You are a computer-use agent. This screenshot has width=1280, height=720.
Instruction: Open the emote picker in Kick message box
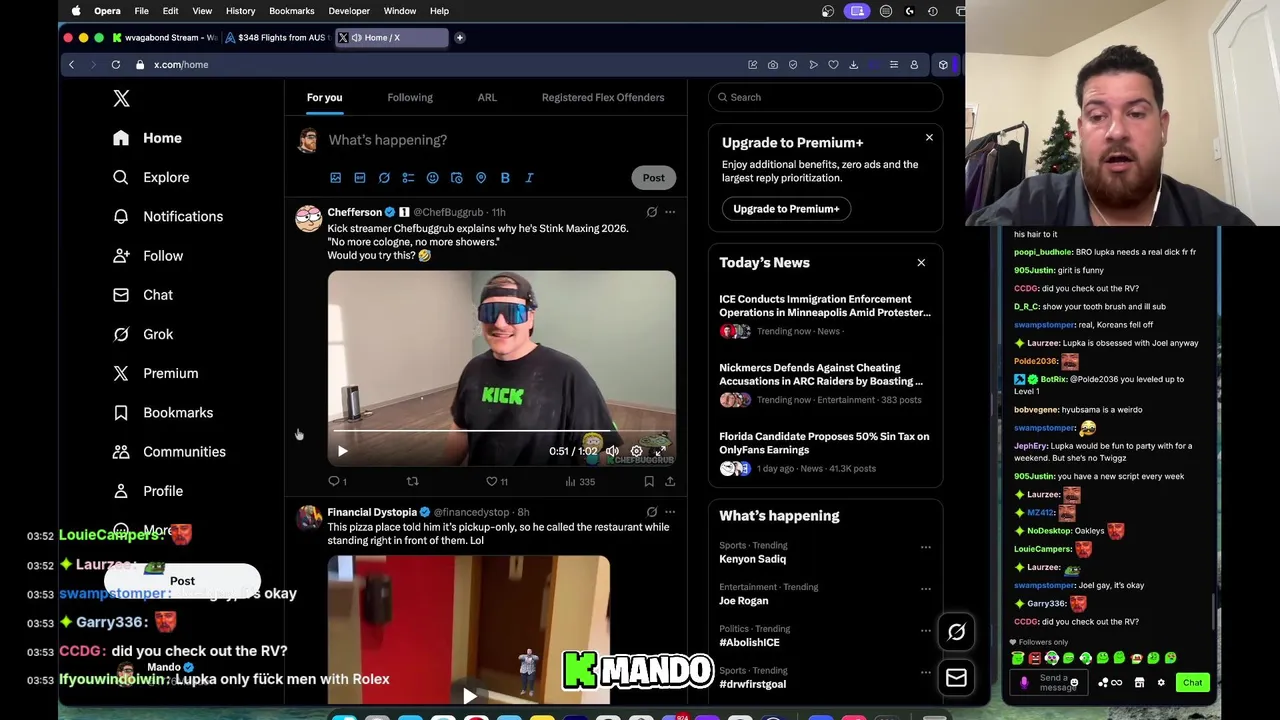pyautogui.click(x=1074, y=683)
